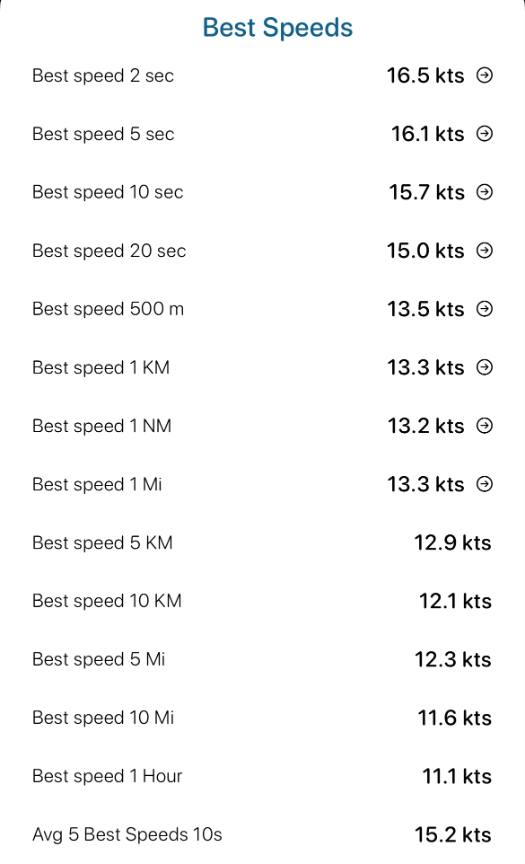
Task: Tap Best speed 20 sec label
Action: (x=109, y=251)
